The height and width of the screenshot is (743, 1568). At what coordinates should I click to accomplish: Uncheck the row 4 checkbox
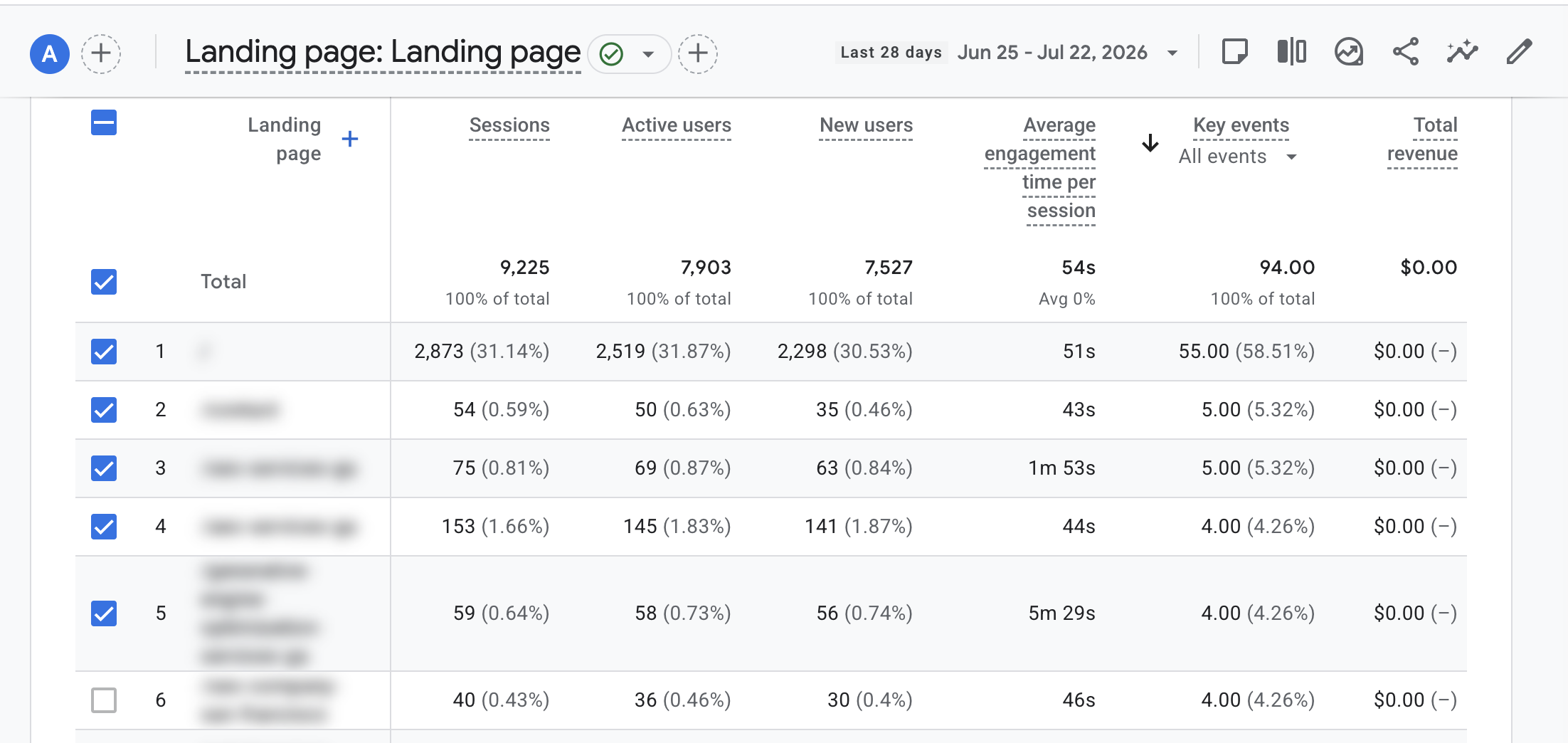[x=104, y=527]
